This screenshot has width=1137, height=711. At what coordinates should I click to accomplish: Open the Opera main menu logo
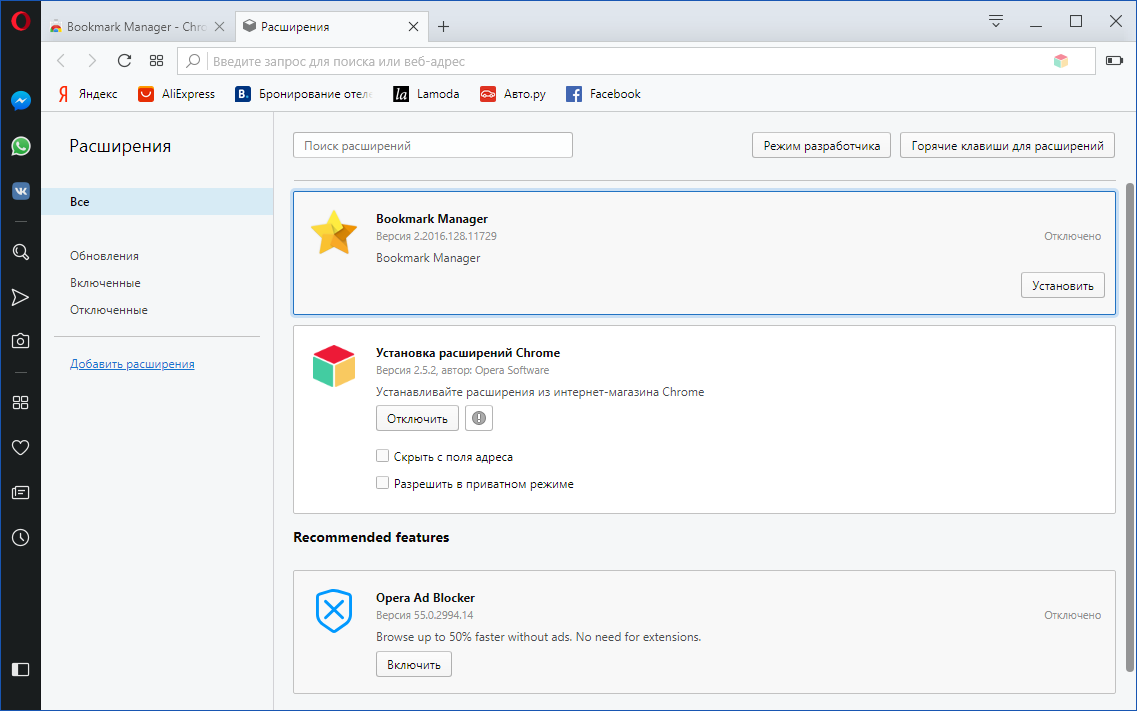coord(20,21)
